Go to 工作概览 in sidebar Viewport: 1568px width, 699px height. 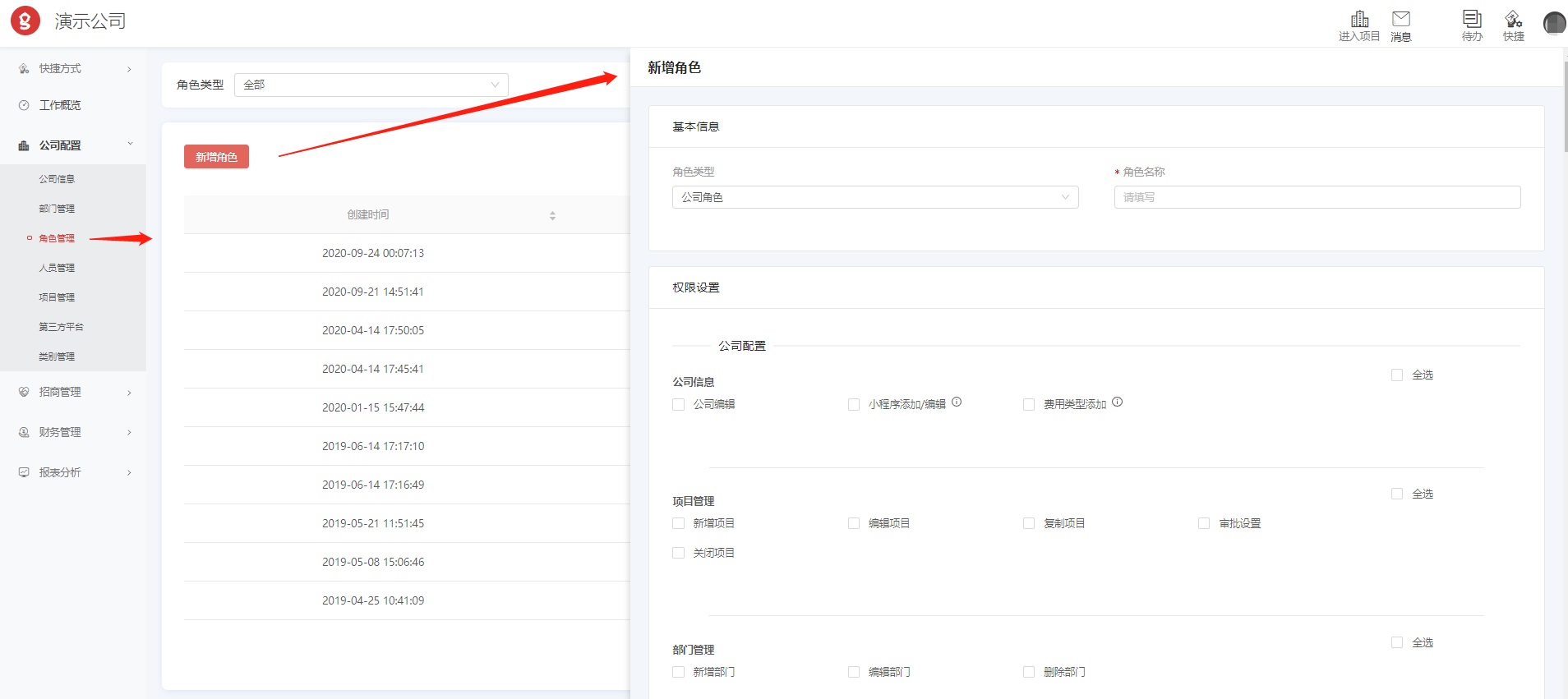point(60,105)
